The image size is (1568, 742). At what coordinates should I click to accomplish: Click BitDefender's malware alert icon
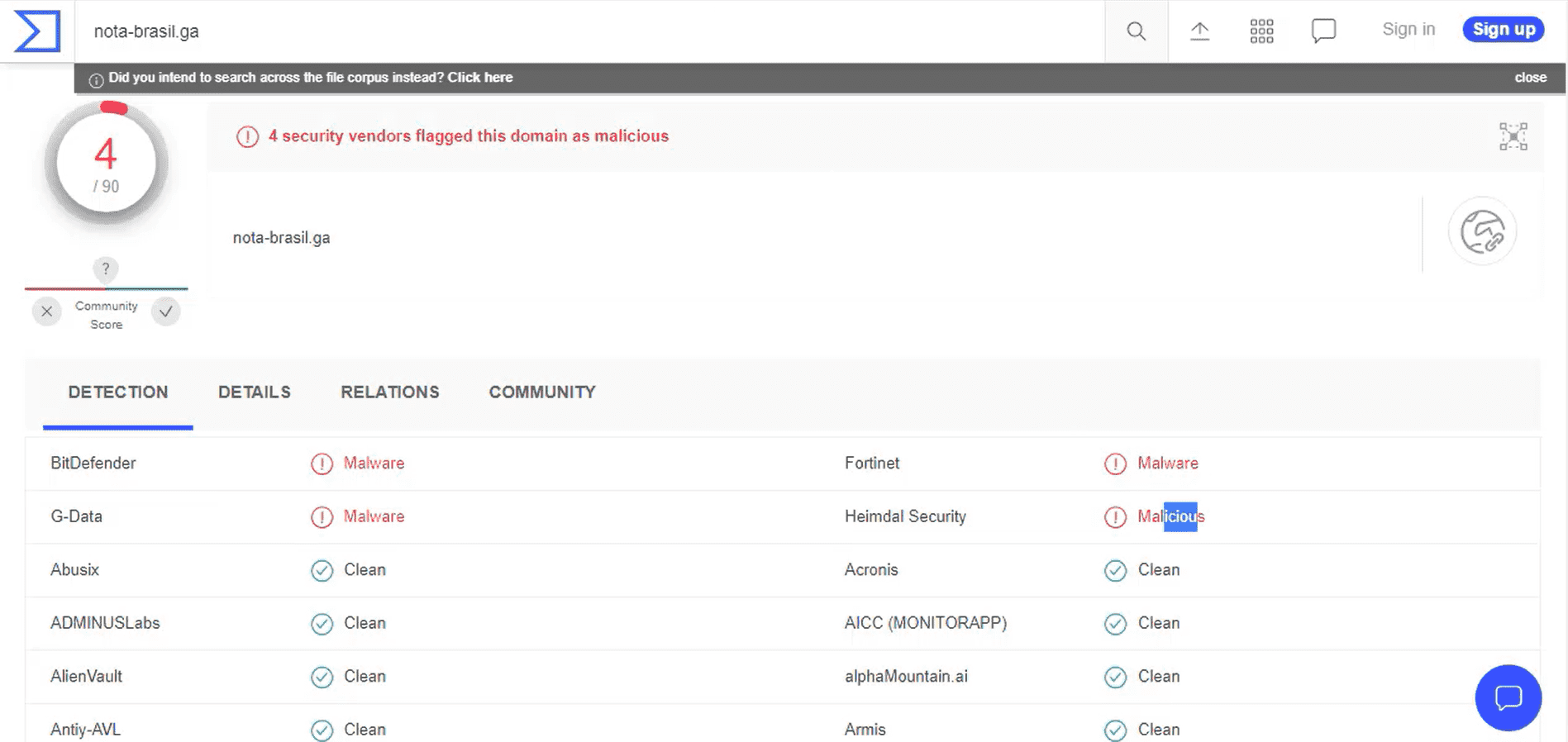(322, 464)
